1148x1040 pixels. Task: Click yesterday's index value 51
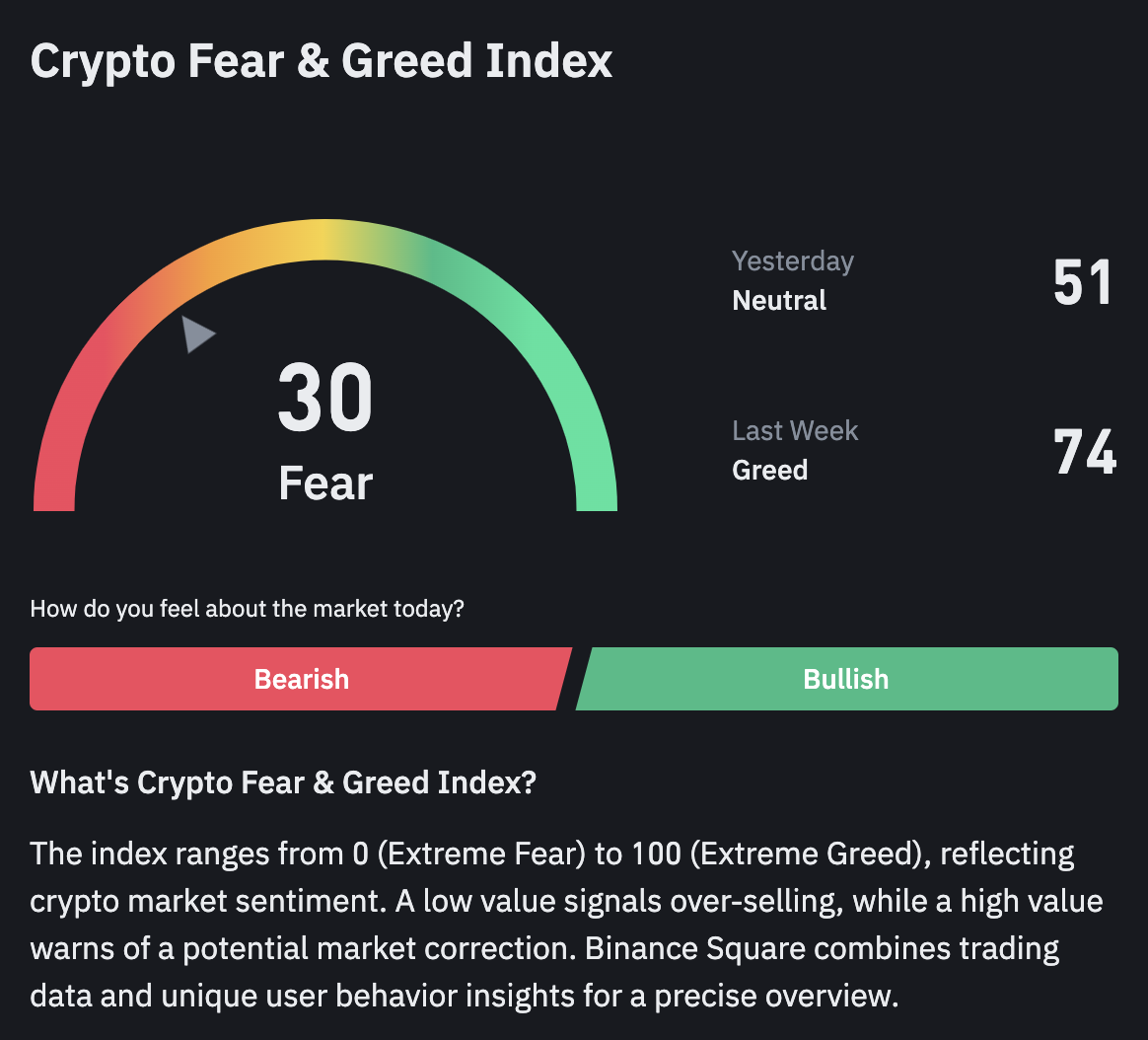click(1082, 282)
